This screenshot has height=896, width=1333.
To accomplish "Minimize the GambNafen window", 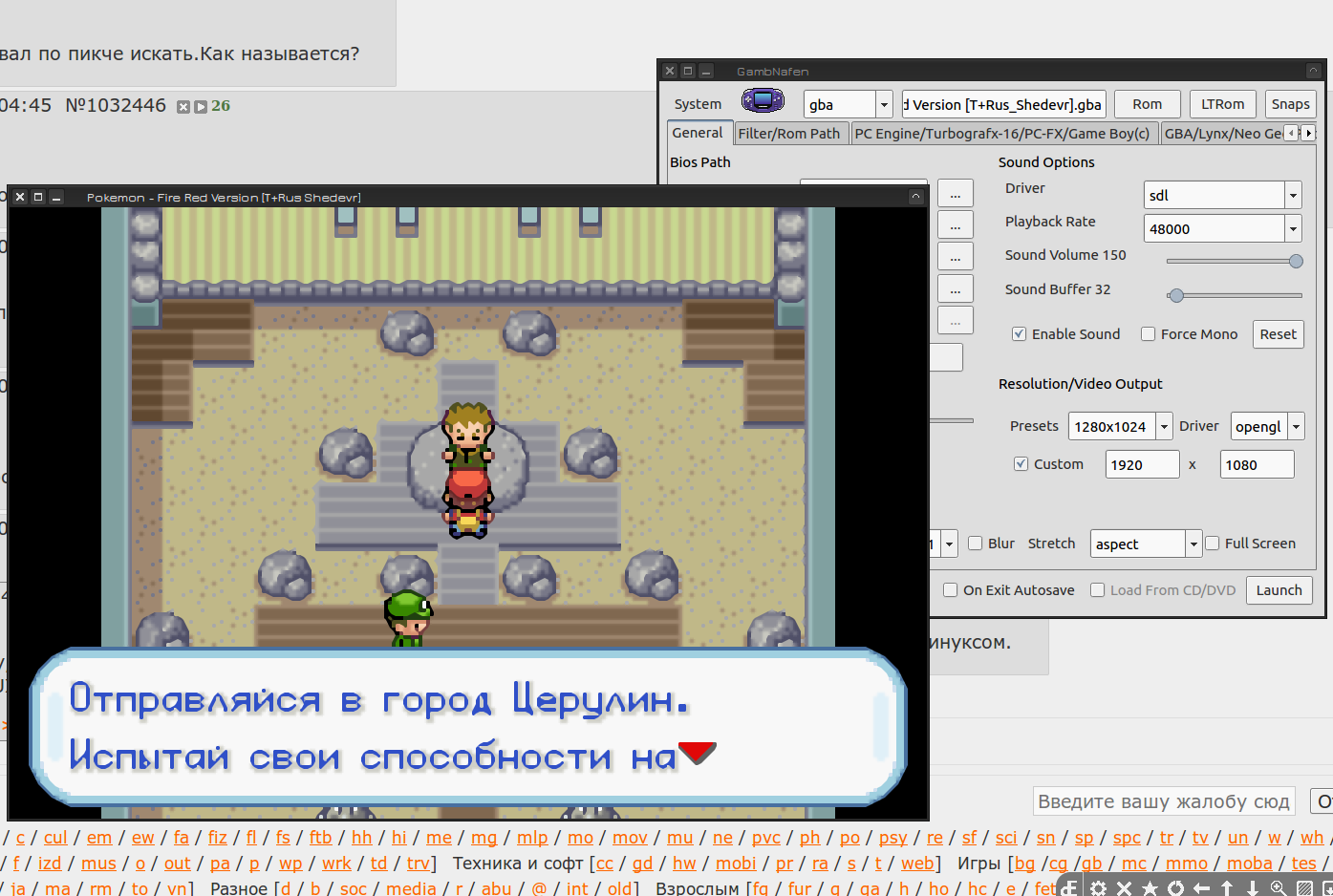I will click(706, 71).
